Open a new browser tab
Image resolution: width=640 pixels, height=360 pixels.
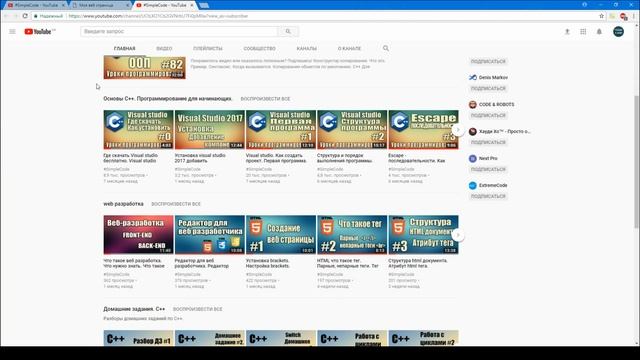[x=204, y=5]
